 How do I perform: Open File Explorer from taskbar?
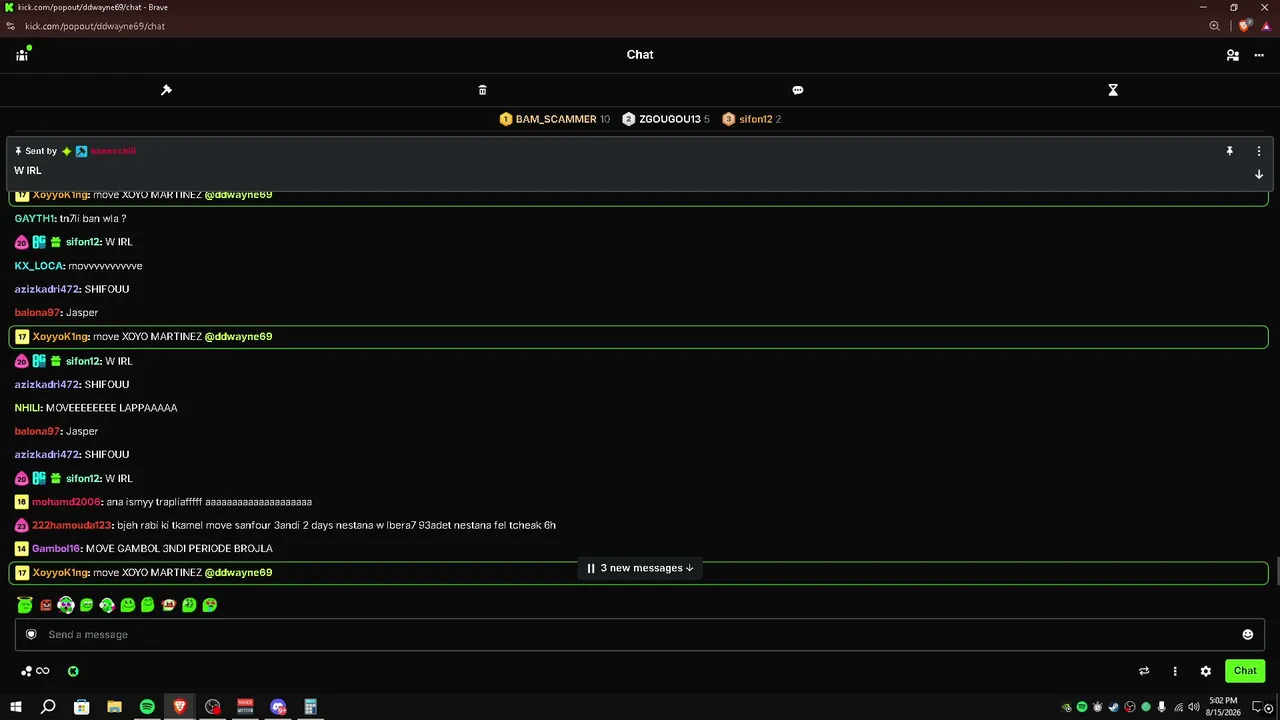click(x=114, y=707)
